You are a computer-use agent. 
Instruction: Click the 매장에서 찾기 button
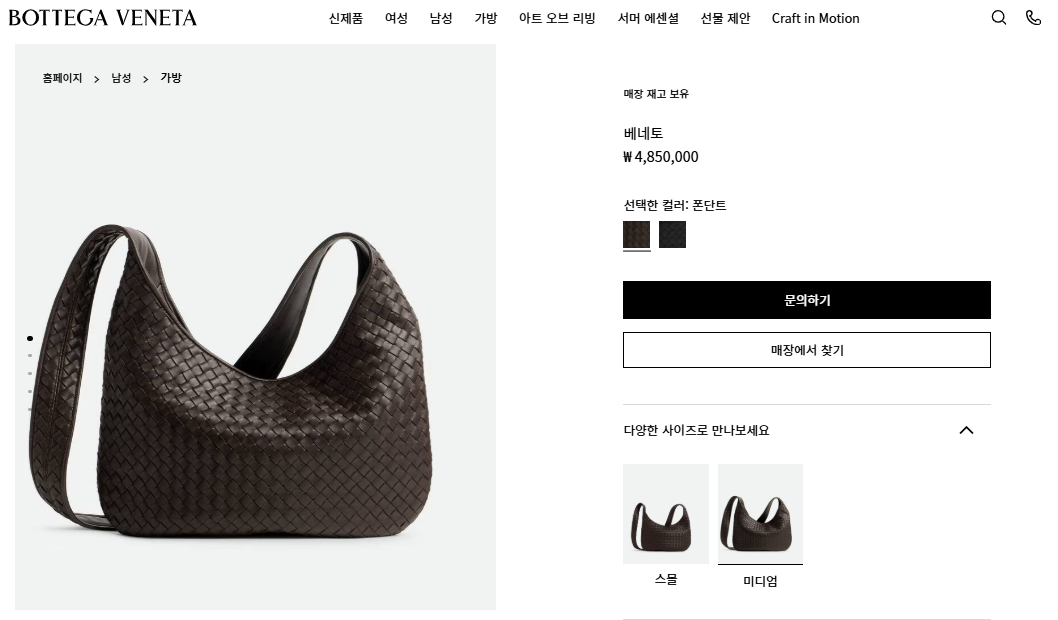[x=806, y=350]
